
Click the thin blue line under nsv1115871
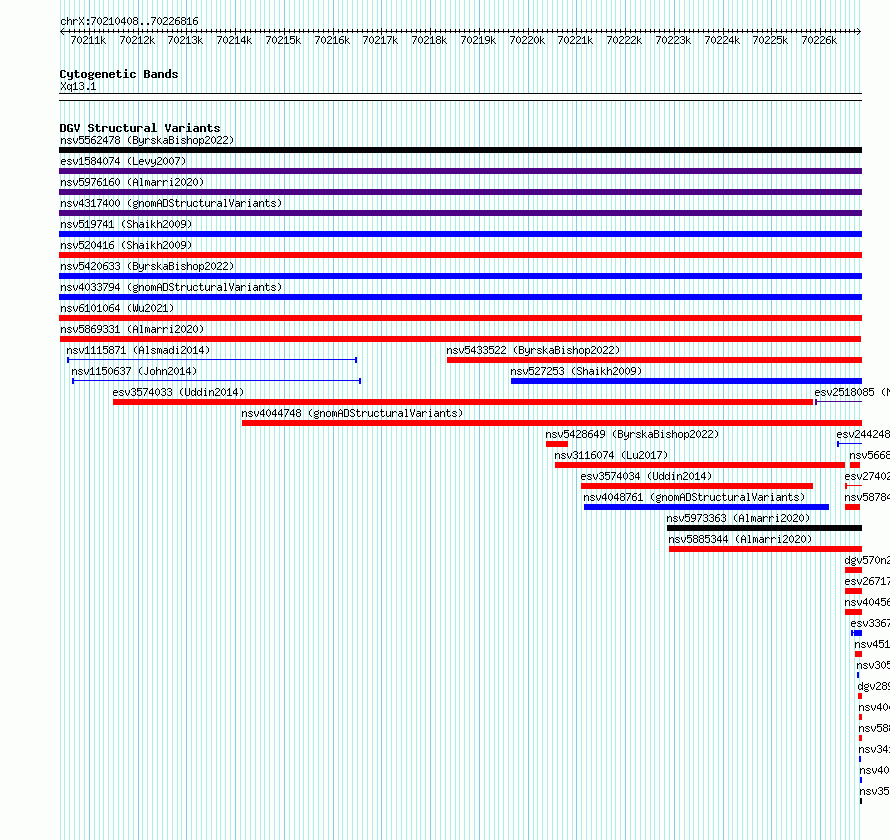pos(212,360)
